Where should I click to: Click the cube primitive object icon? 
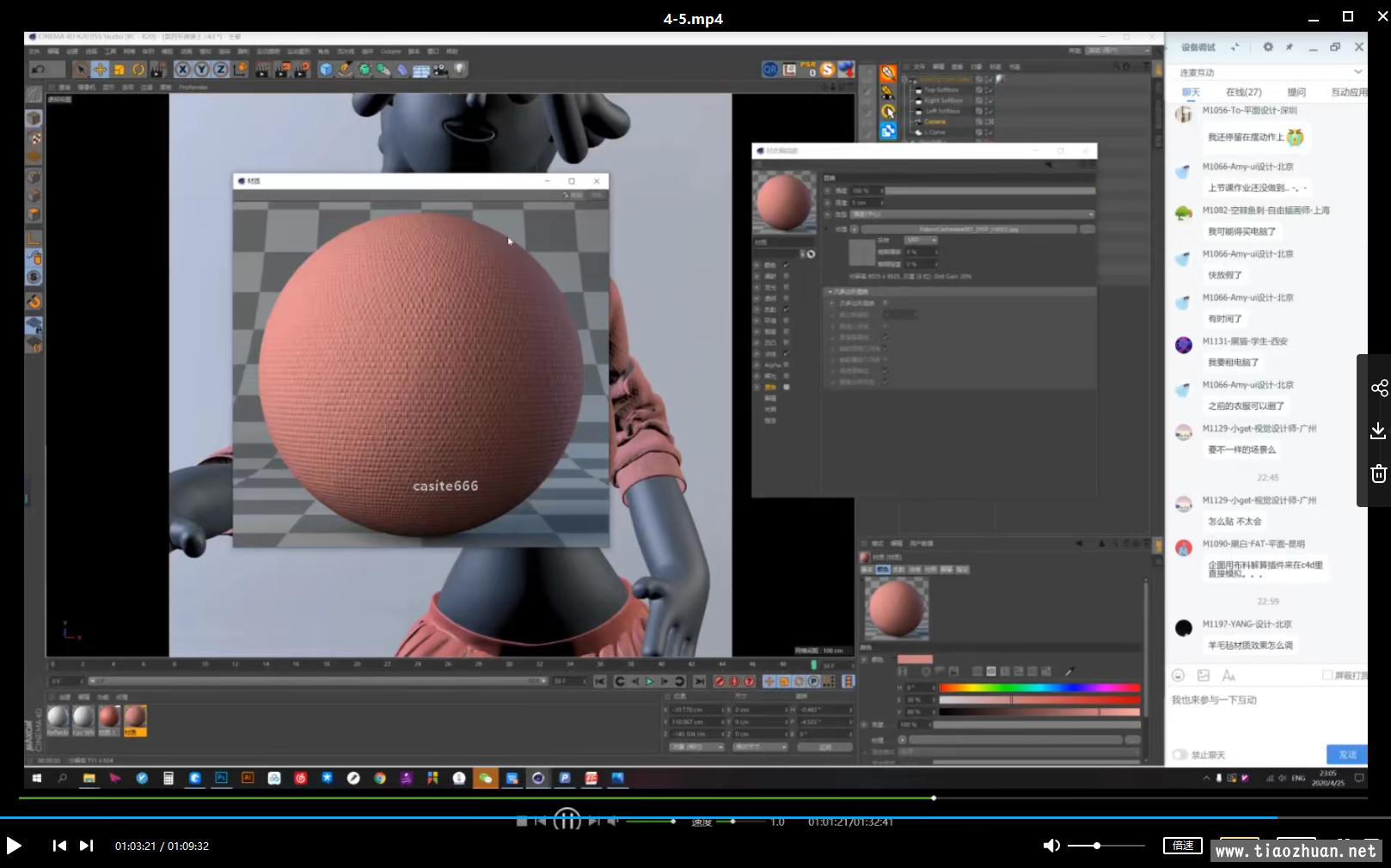[x=326, y=70]
